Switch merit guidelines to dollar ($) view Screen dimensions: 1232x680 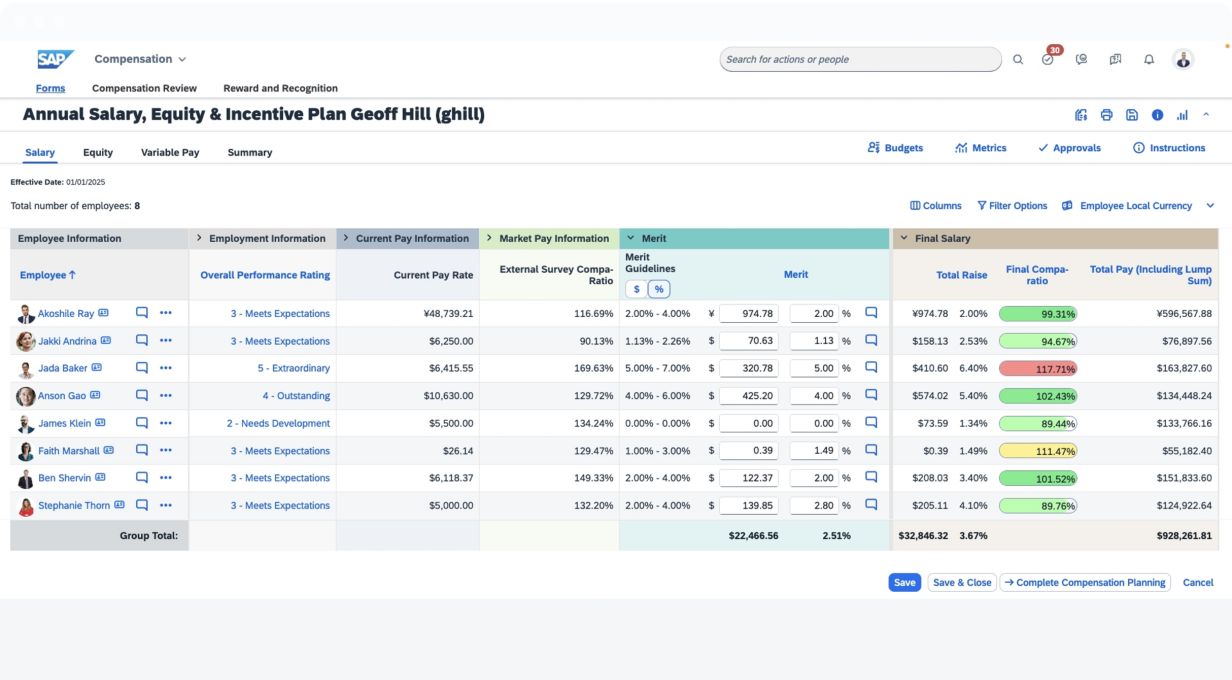pyautogui.click(x=637, y=289)
